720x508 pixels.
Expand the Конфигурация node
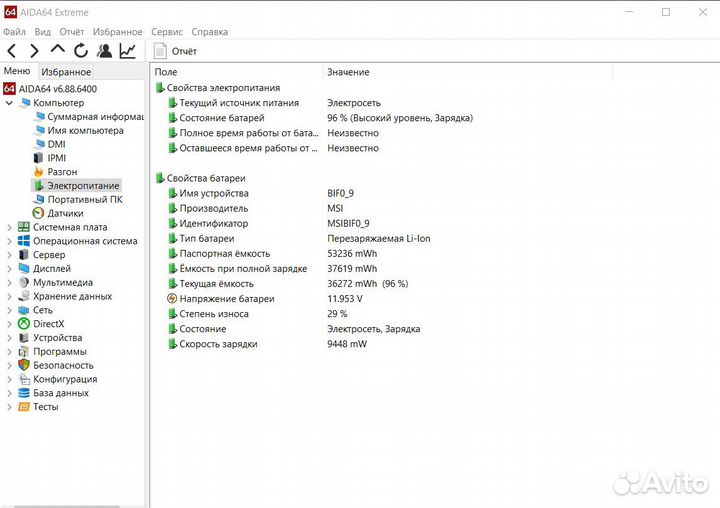(9, 379)
